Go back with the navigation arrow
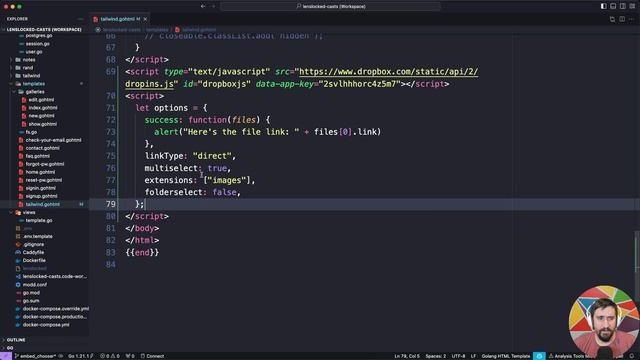640x360 pixels. 203,6
